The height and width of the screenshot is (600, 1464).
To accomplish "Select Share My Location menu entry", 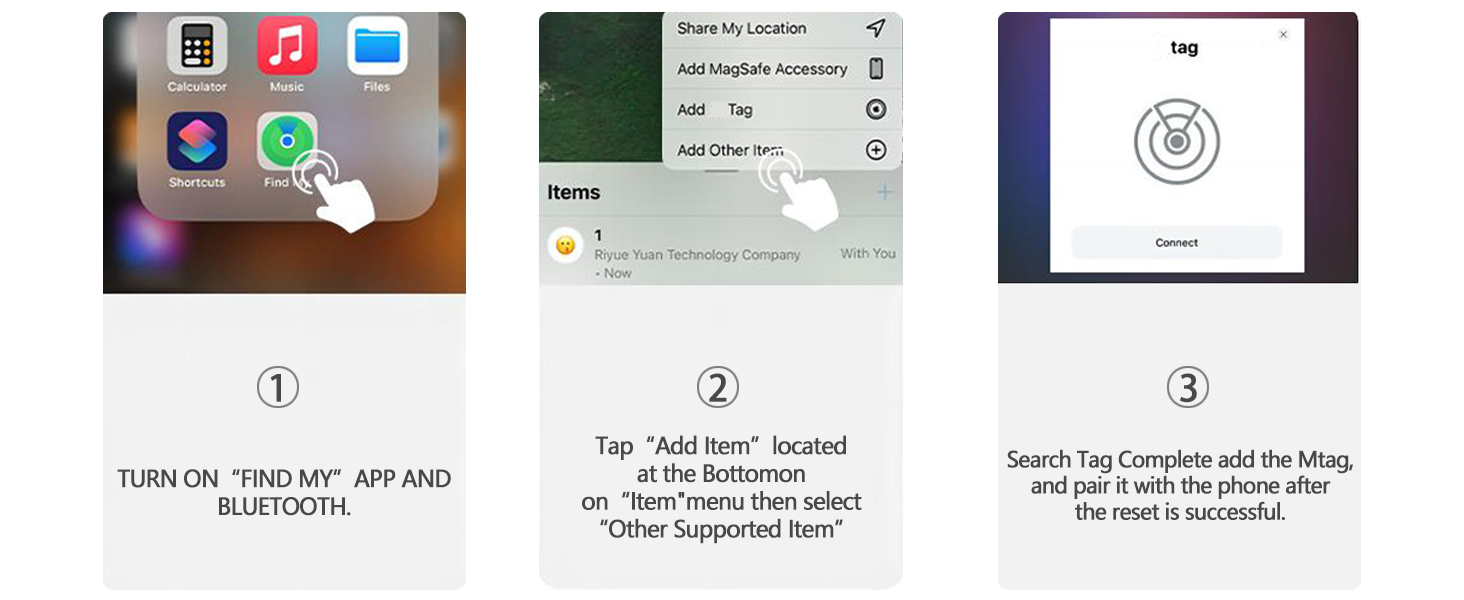I will (x=742, y=28).
